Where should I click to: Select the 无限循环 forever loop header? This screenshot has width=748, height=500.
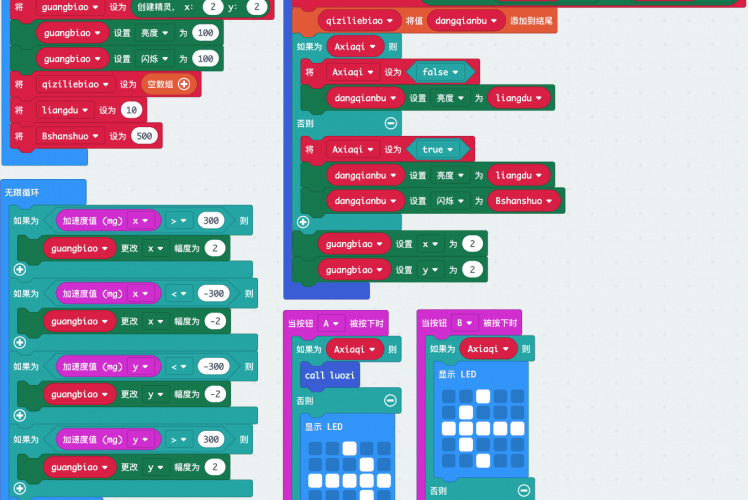[x=26, y=191]
